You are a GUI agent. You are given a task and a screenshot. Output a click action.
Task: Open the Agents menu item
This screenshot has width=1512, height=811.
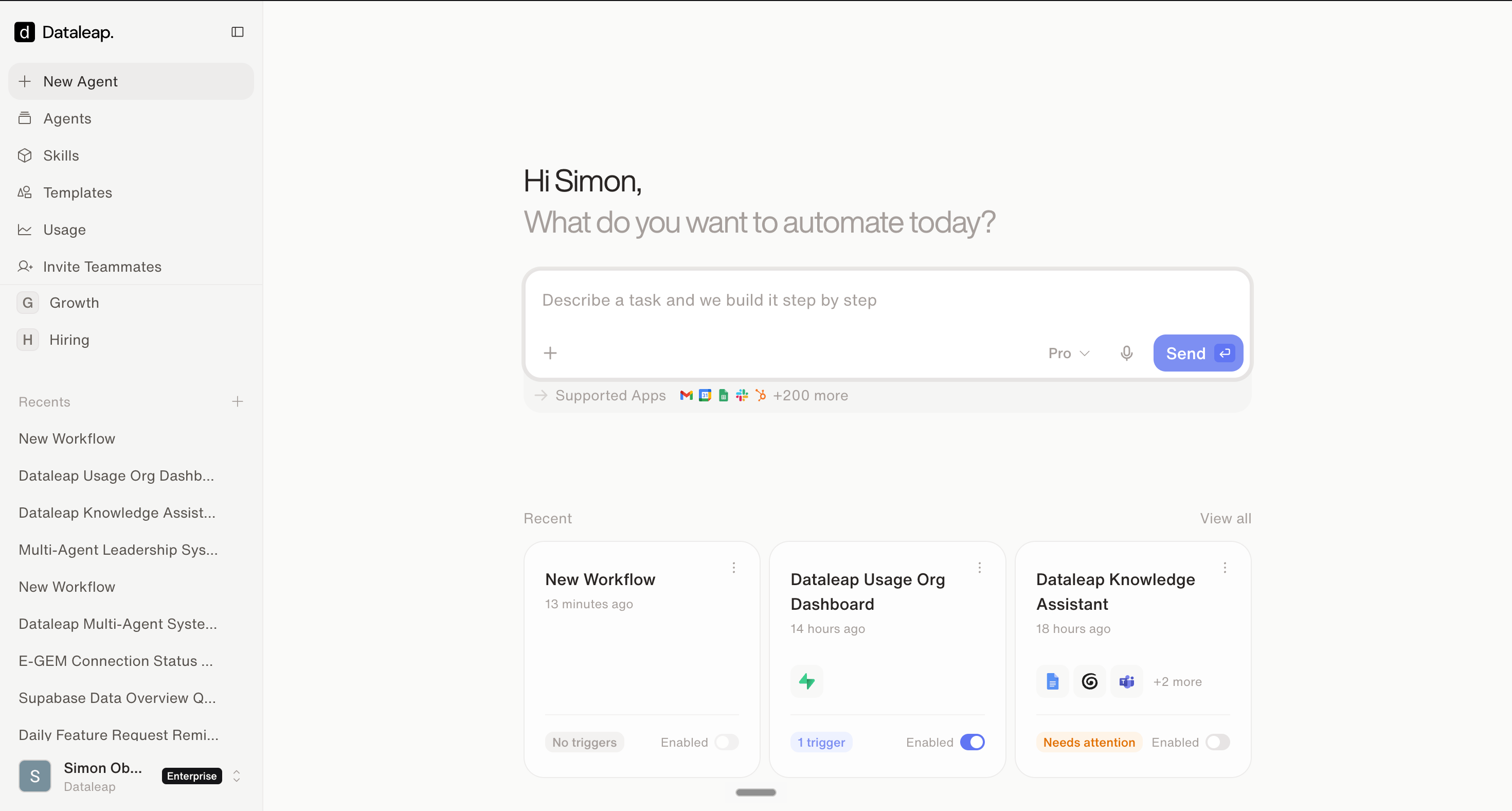tap(131, 118)
